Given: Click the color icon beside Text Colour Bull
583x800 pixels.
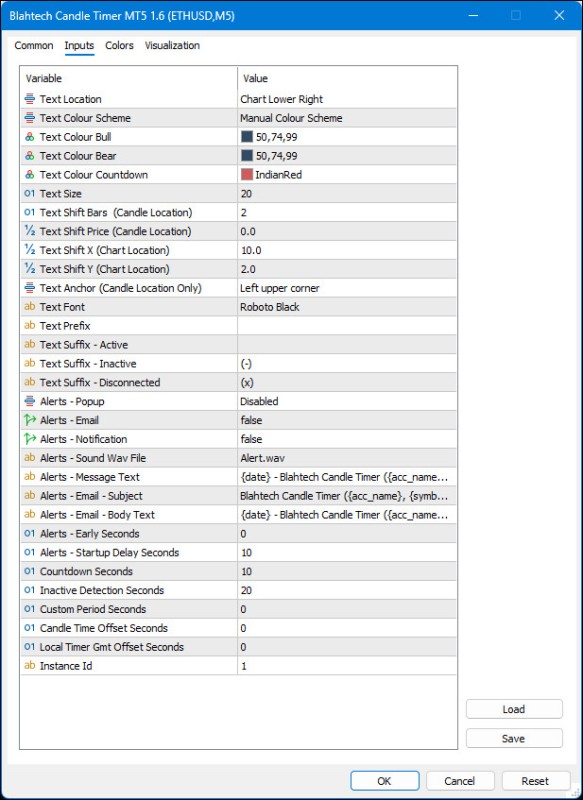Looking at the screenshot, I should [30, 137].
